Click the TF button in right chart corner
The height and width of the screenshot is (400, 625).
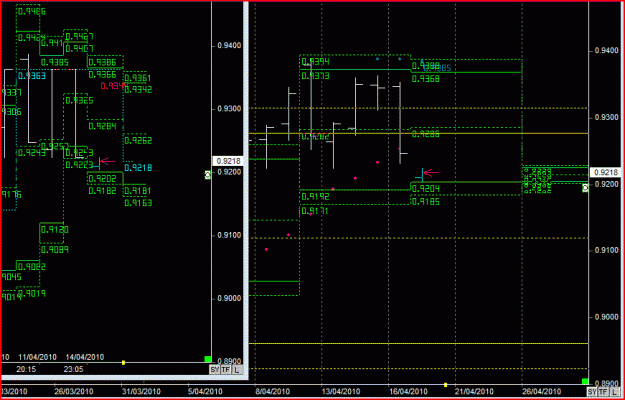[x=603, y=392]
